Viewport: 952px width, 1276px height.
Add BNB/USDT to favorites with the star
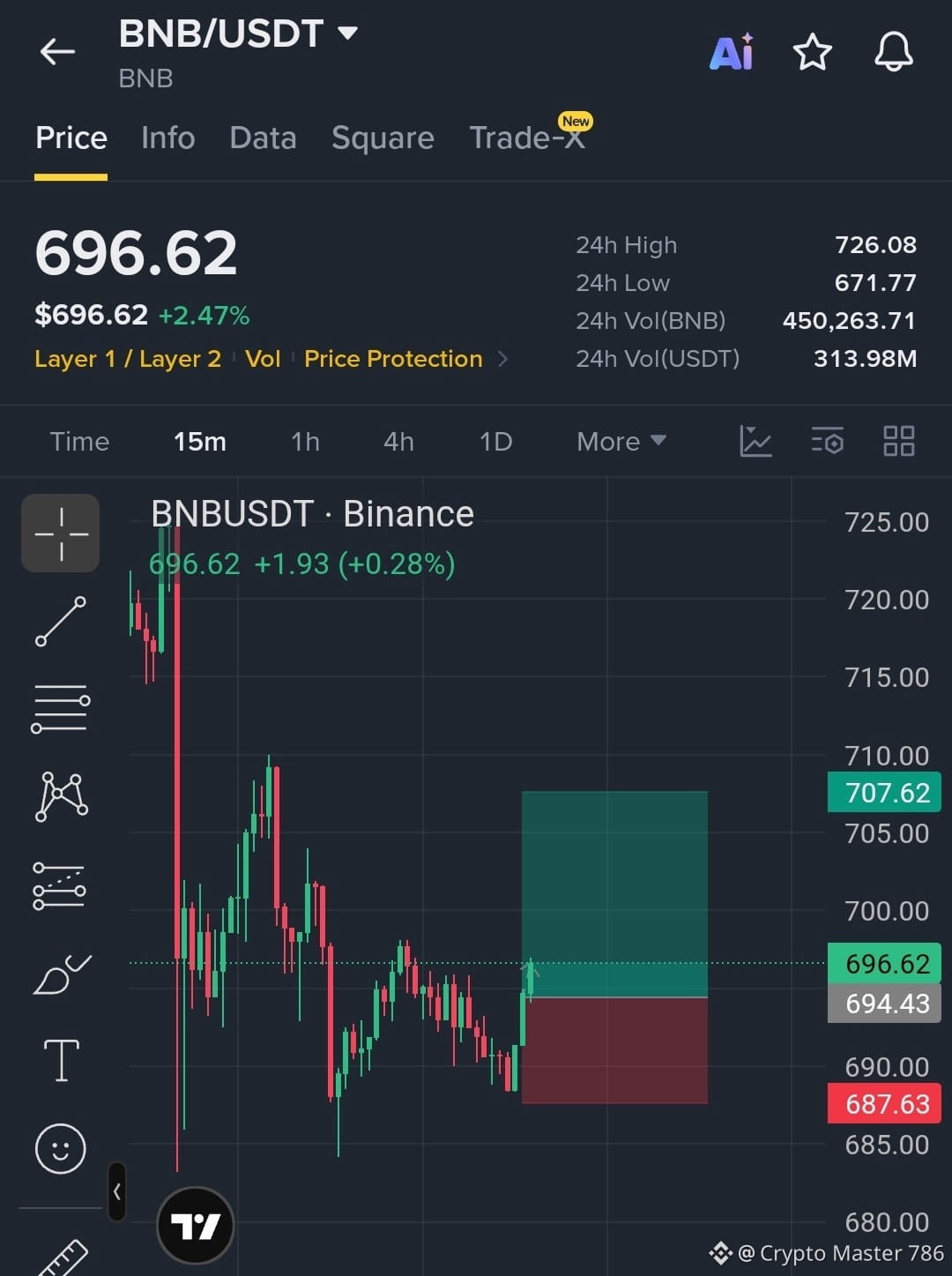pyautogui.click(x=813, y=52)
